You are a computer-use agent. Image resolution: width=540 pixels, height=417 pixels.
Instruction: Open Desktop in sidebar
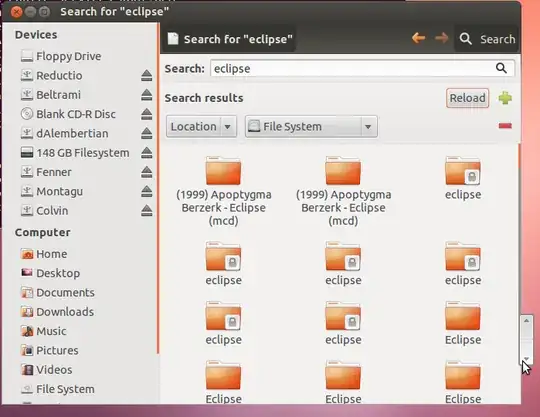pos(50,273)
